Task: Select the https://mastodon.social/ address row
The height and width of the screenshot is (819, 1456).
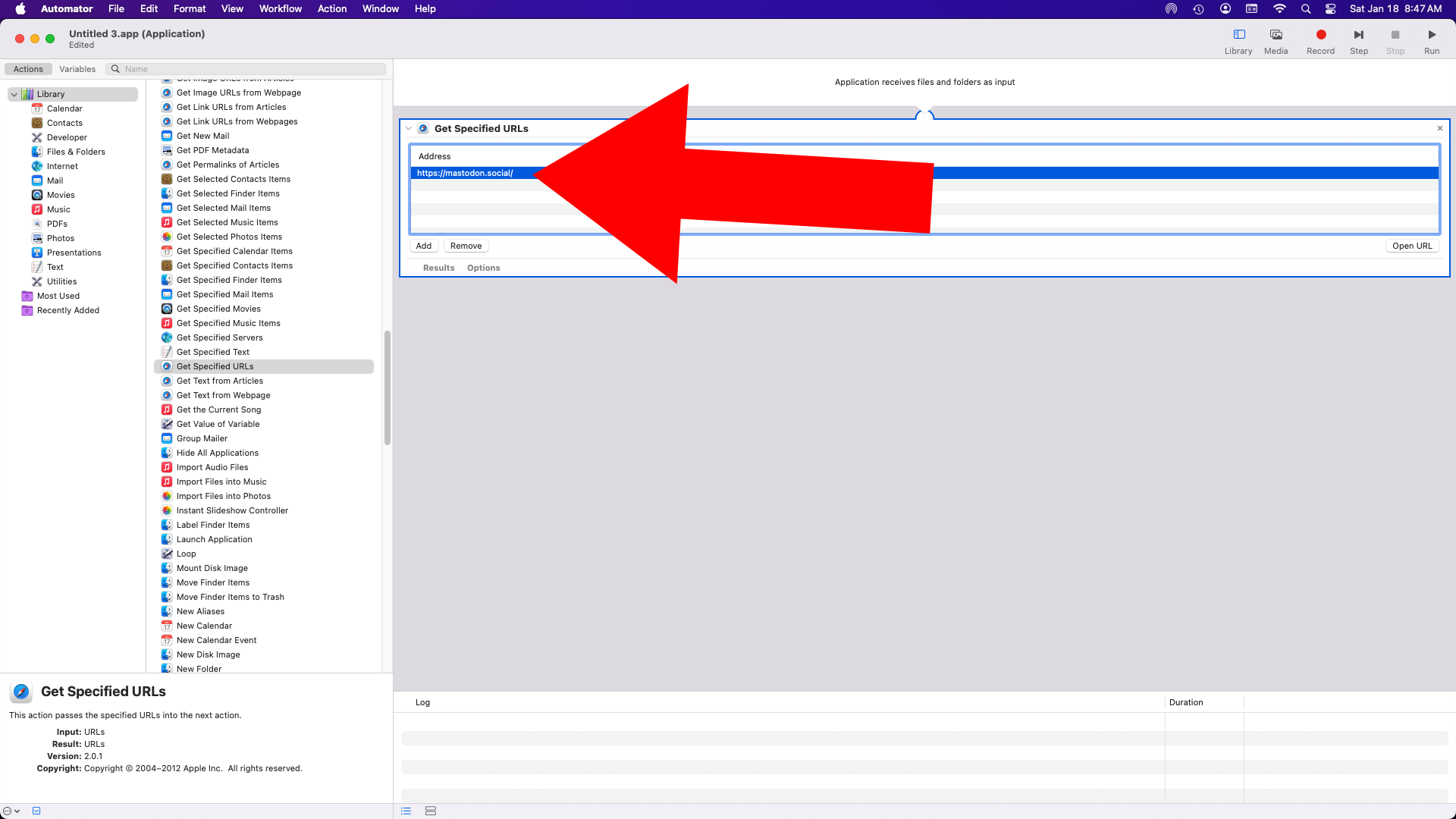Action: coord(924,173)
